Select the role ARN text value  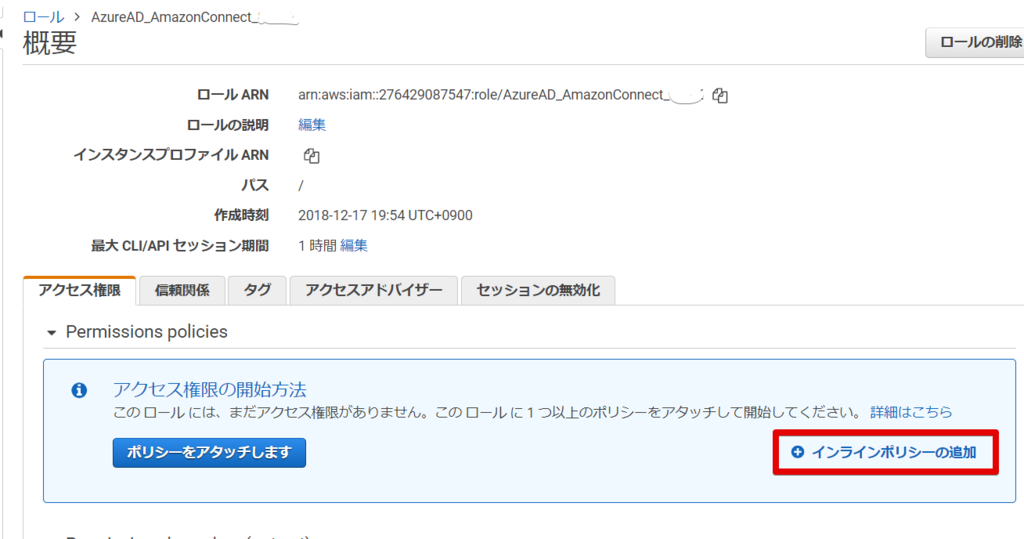click(500, 95)
